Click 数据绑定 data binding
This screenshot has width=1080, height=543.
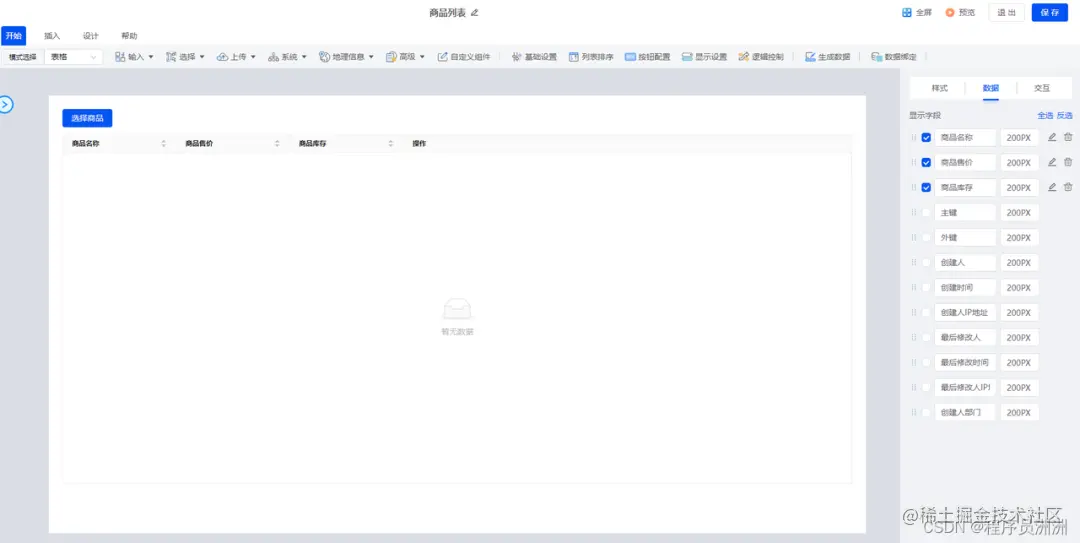tap(894, 57)
